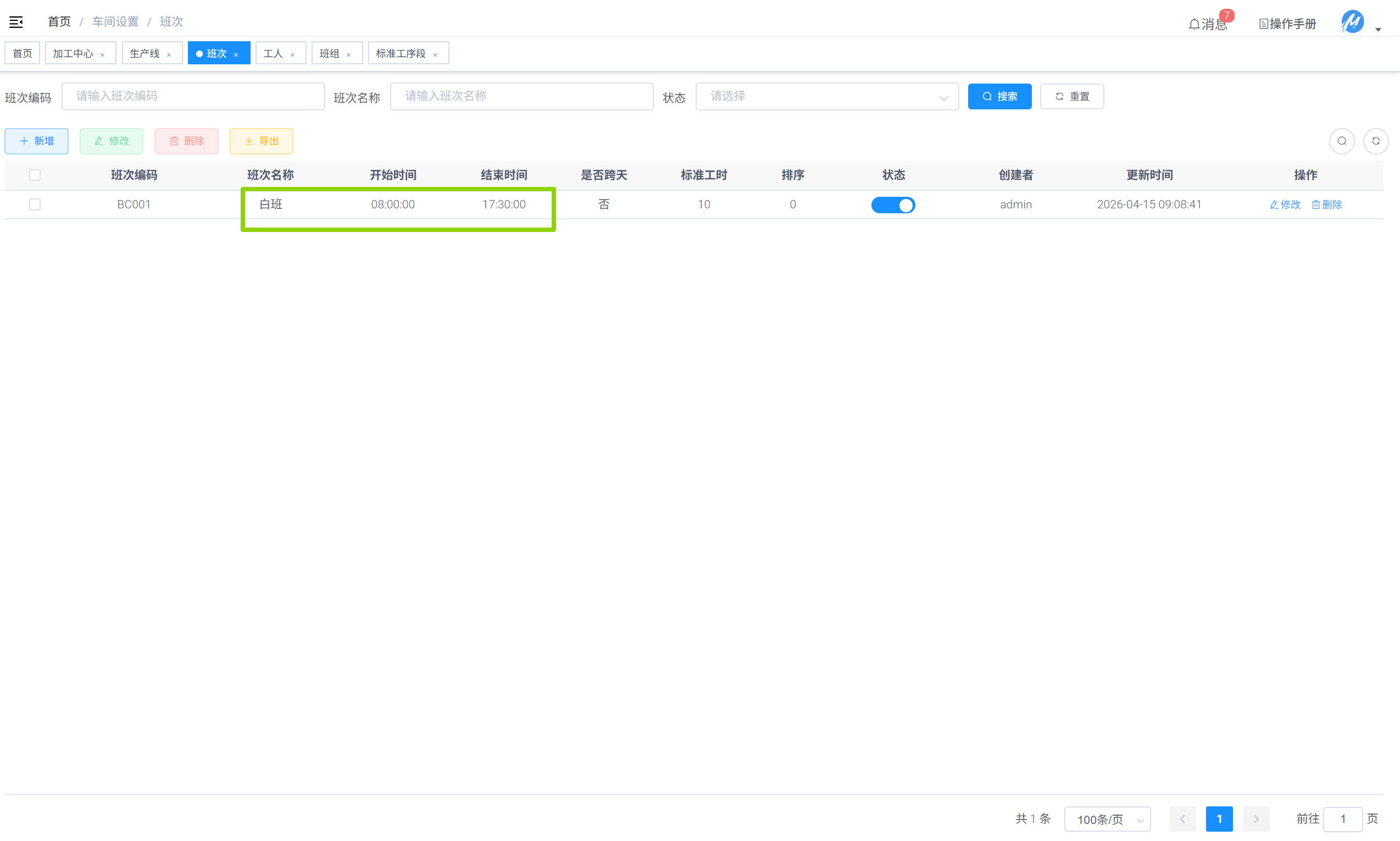This screenshot has width=1400, height=841.
Task: Open the 操作手册 manual link
Action: [1287, 24]
